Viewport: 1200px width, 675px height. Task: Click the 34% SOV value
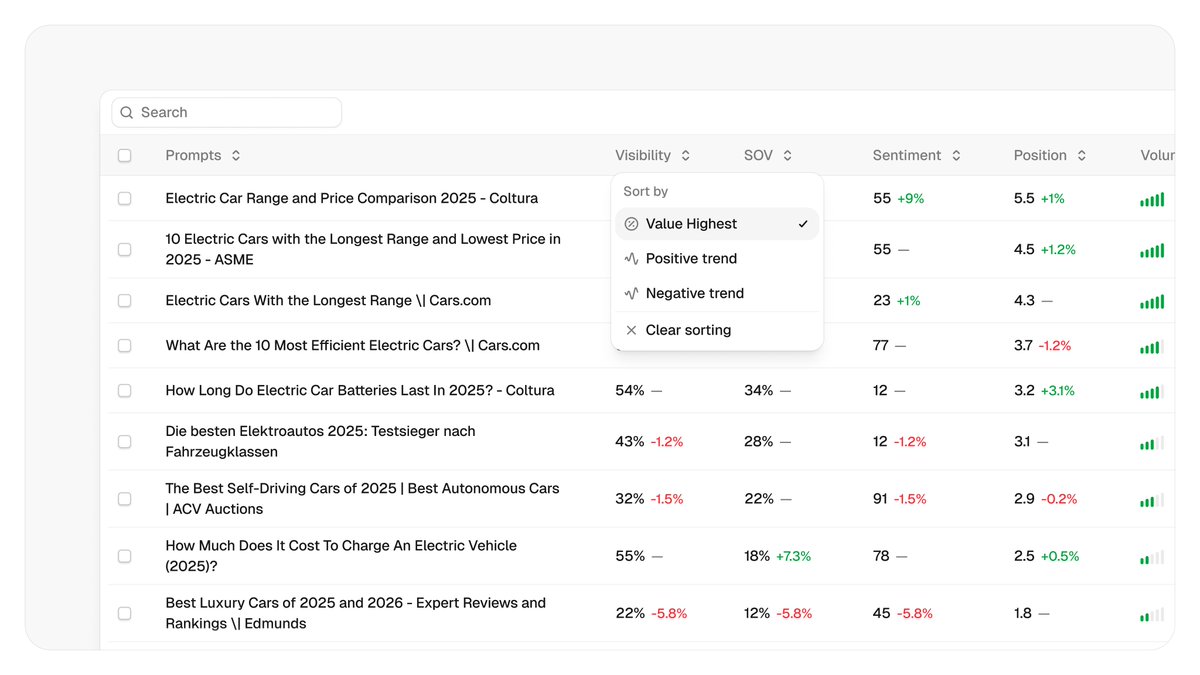tap(758, 390)
